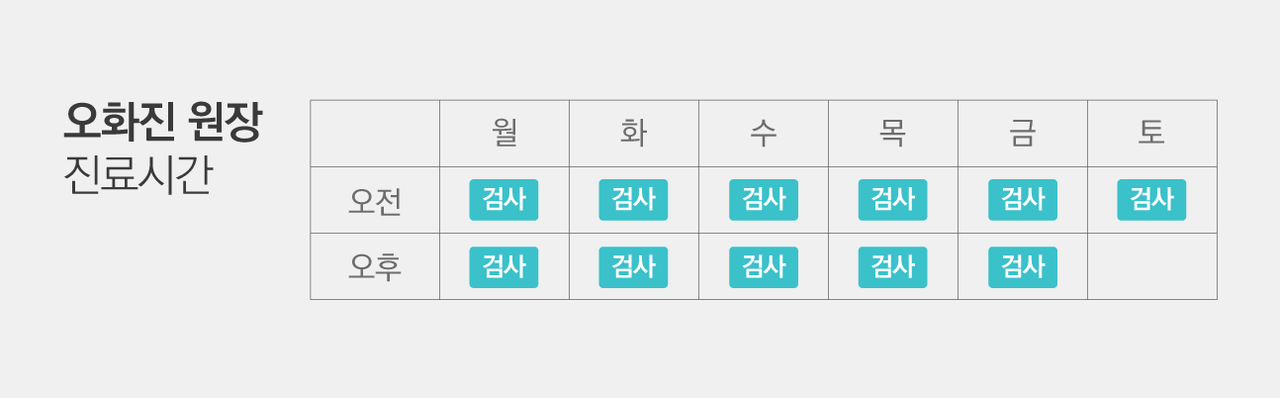Select the Thursday afternoon 검사 badge
The height and width of the screenshot is (398, 1280).
pyautogui.click(x=892, y=267)
